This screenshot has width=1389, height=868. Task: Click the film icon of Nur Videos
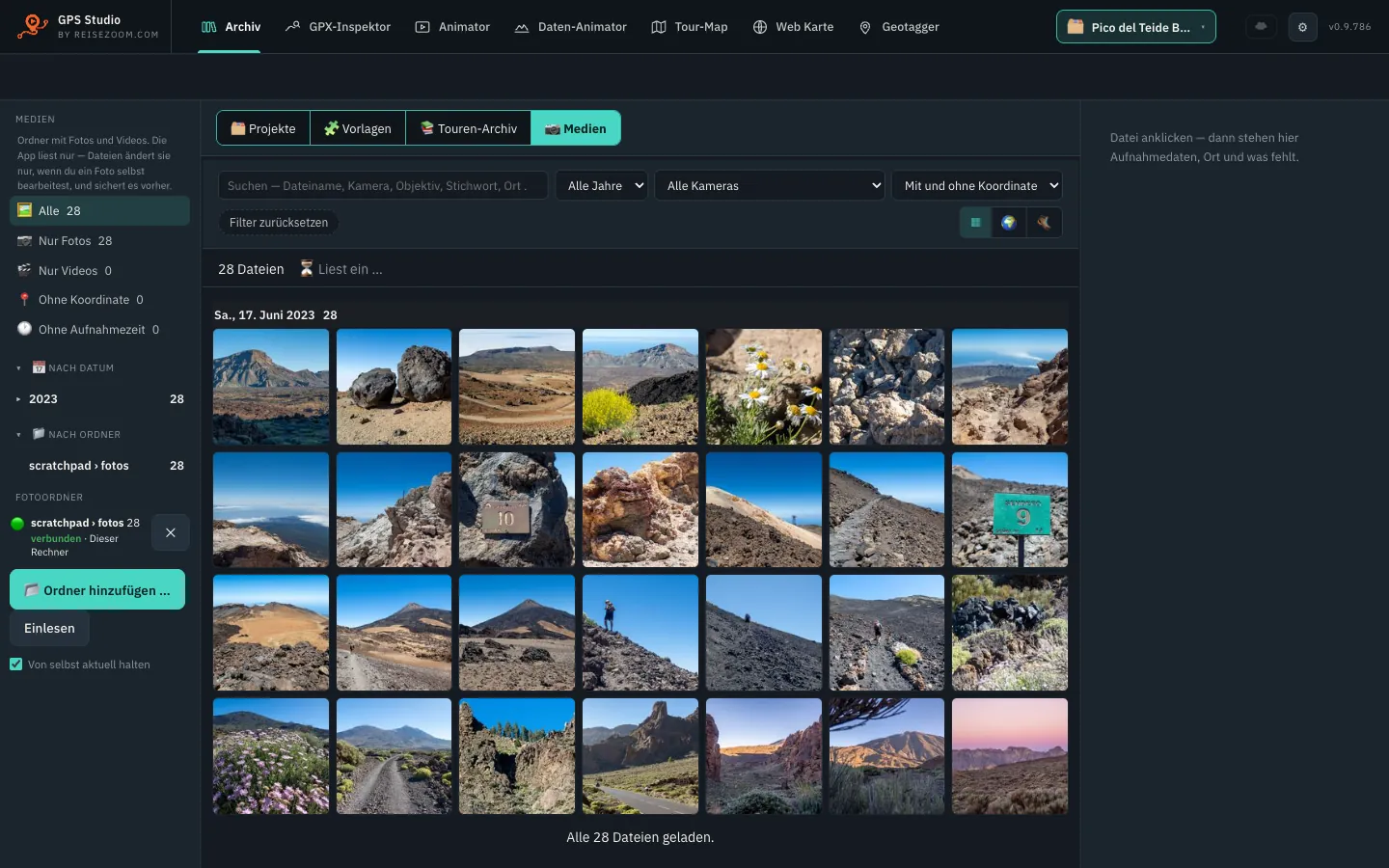click(24, 270)
